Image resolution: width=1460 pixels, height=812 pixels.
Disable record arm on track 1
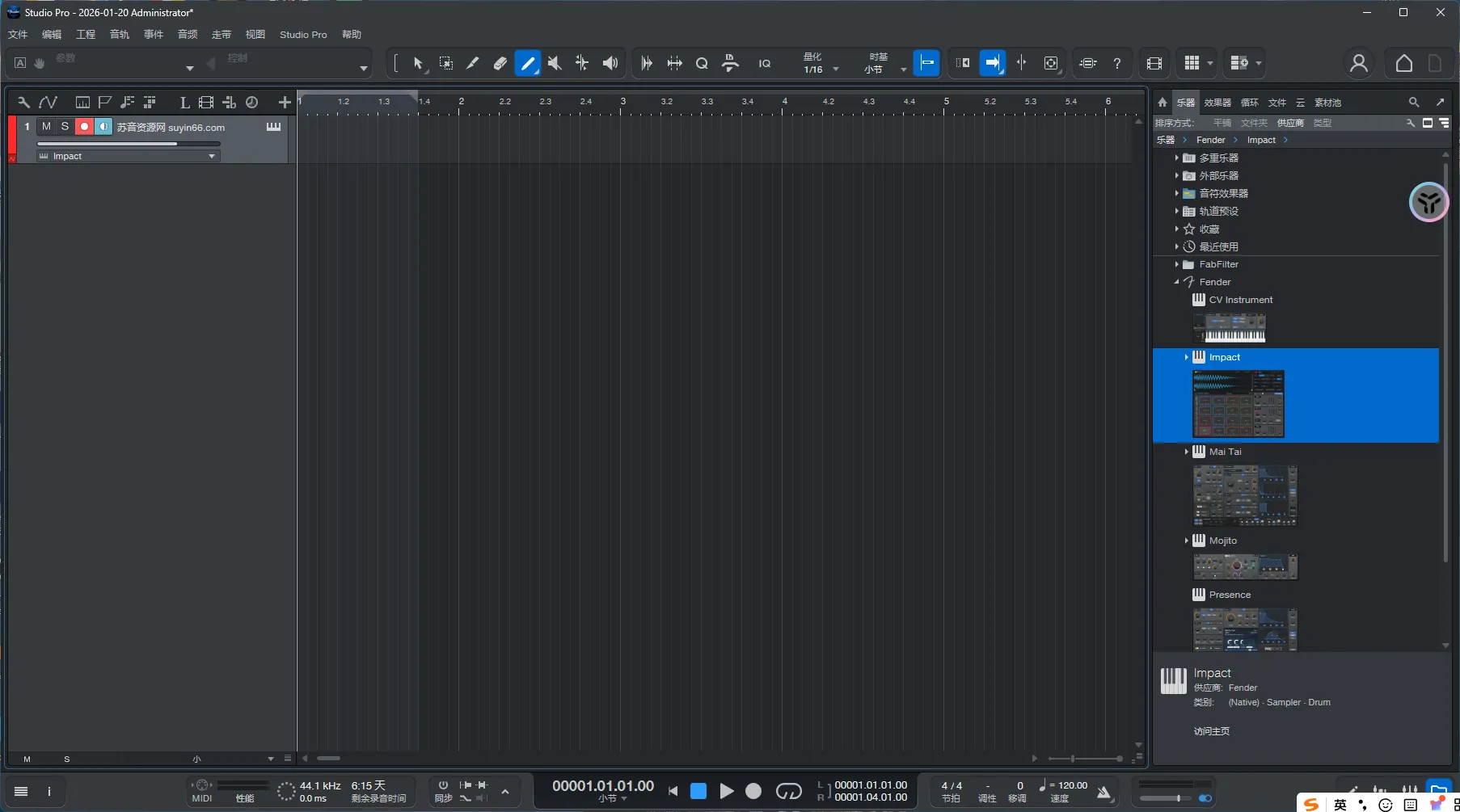[x=84, y=126]
